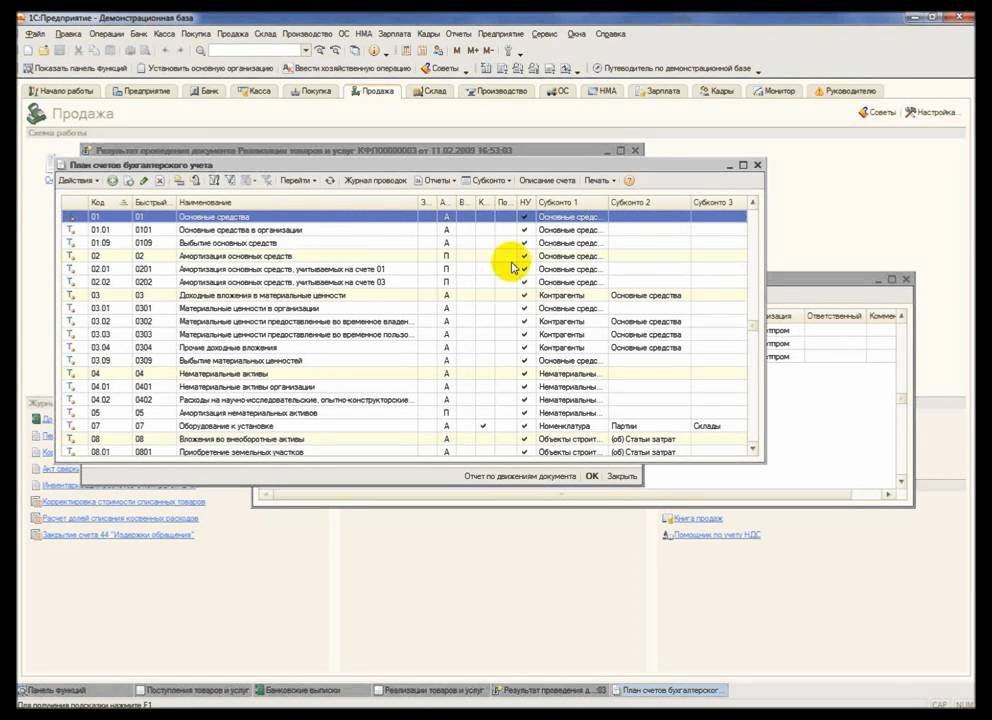Viewport: 992px width, 720px height.
Task: Click the pencil Edit icon in План счетов toolbar
Action: (144, 181)
